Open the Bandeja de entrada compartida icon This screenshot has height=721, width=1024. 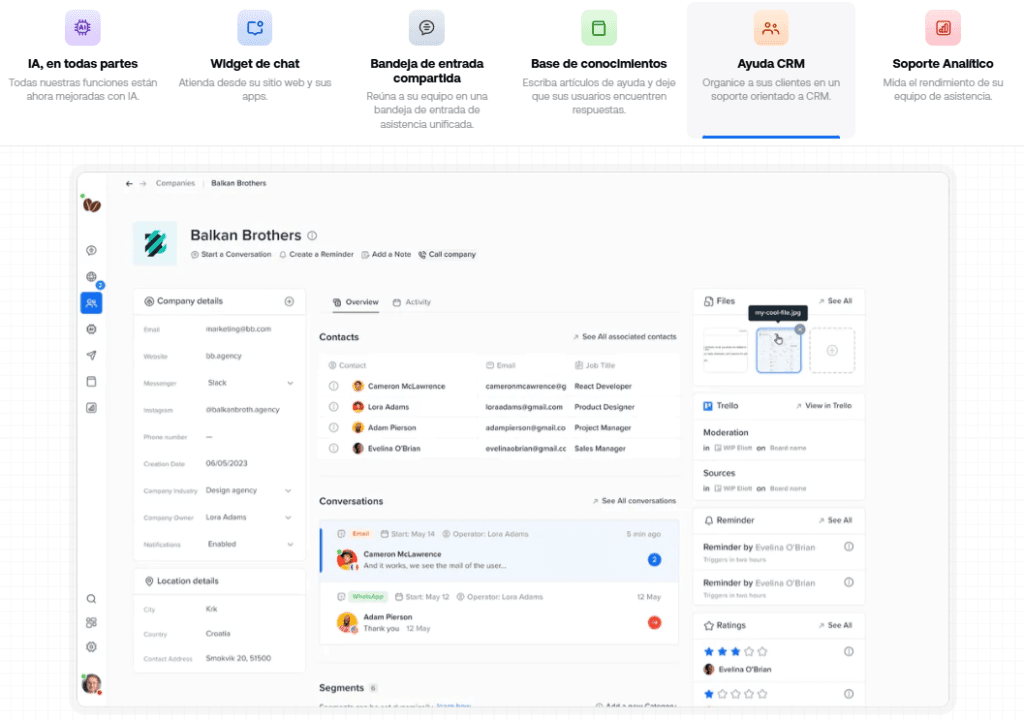coord(426,27)
